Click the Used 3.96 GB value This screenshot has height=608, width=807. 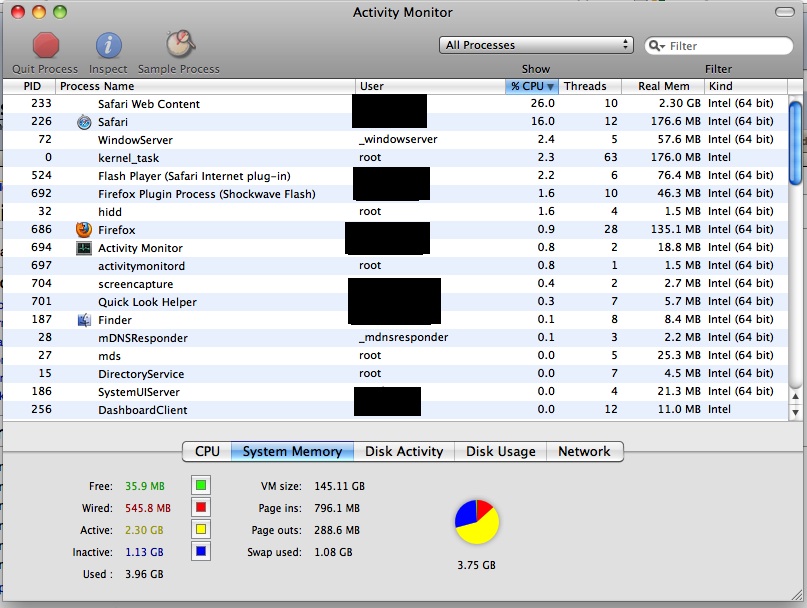pyautogui.click(x=144, y=574)
